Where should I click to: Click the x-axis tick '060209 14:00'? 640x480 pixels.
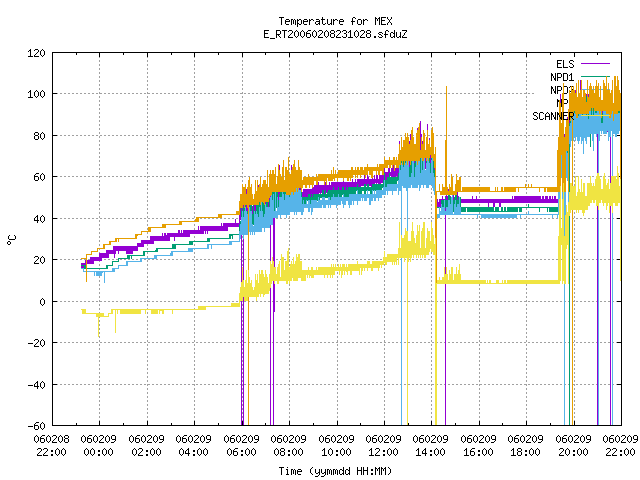pyautogui.click(x=431, y=446)
